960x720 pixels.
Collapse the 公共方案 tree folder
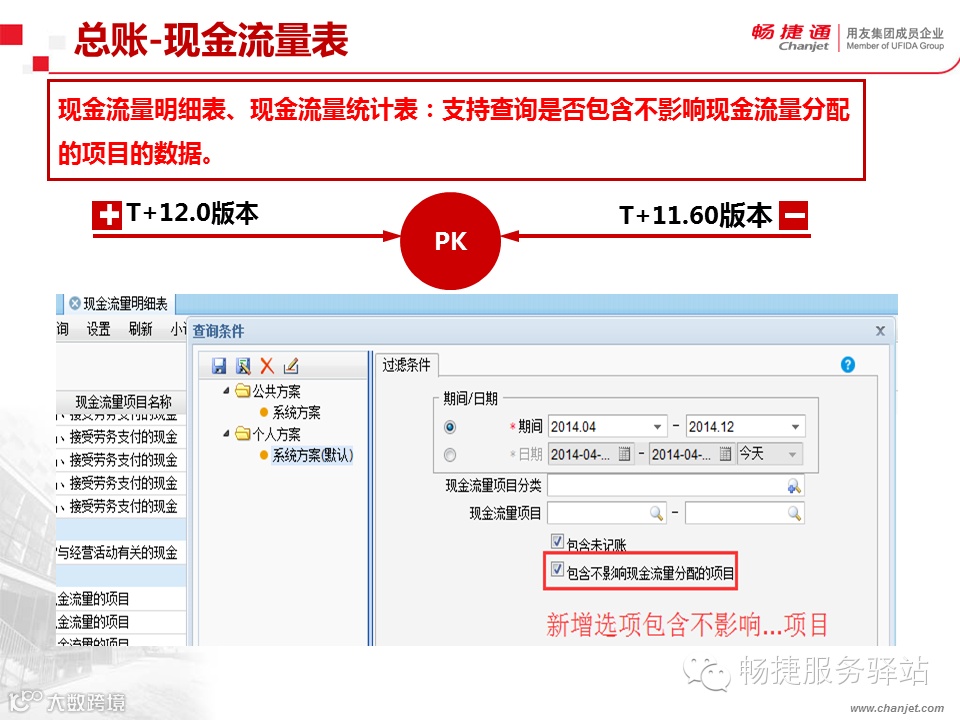pos(227,391)
